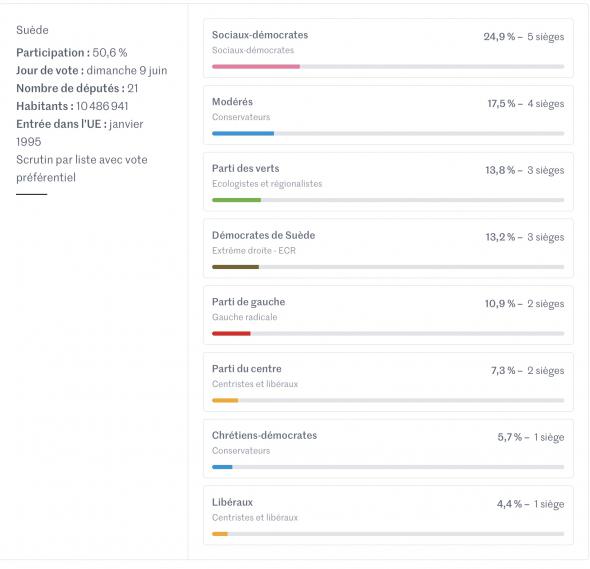Click the pink Sociaux-démocrates progress bar
Image resolution: width=590 pixels, height=569 pixels.
pos(256,67)
